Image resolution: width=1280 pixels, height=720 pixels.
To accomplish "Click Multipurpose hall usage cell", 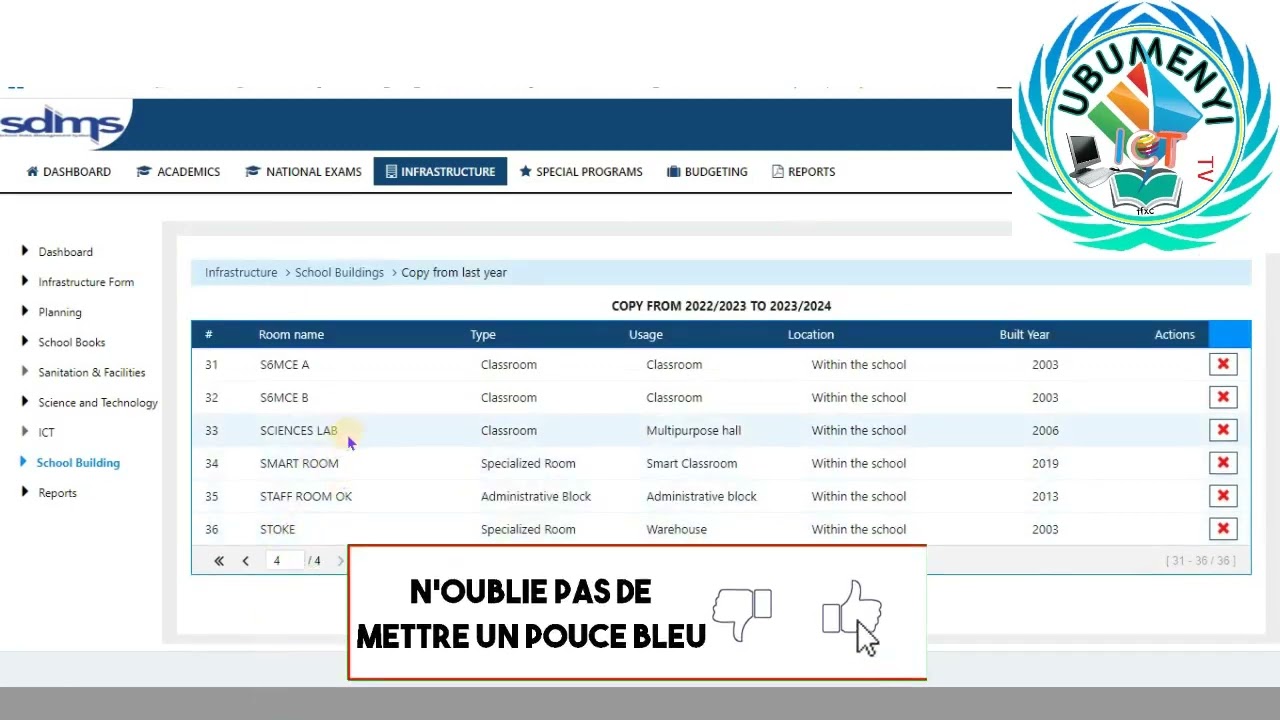I will [x=693, y=430].
